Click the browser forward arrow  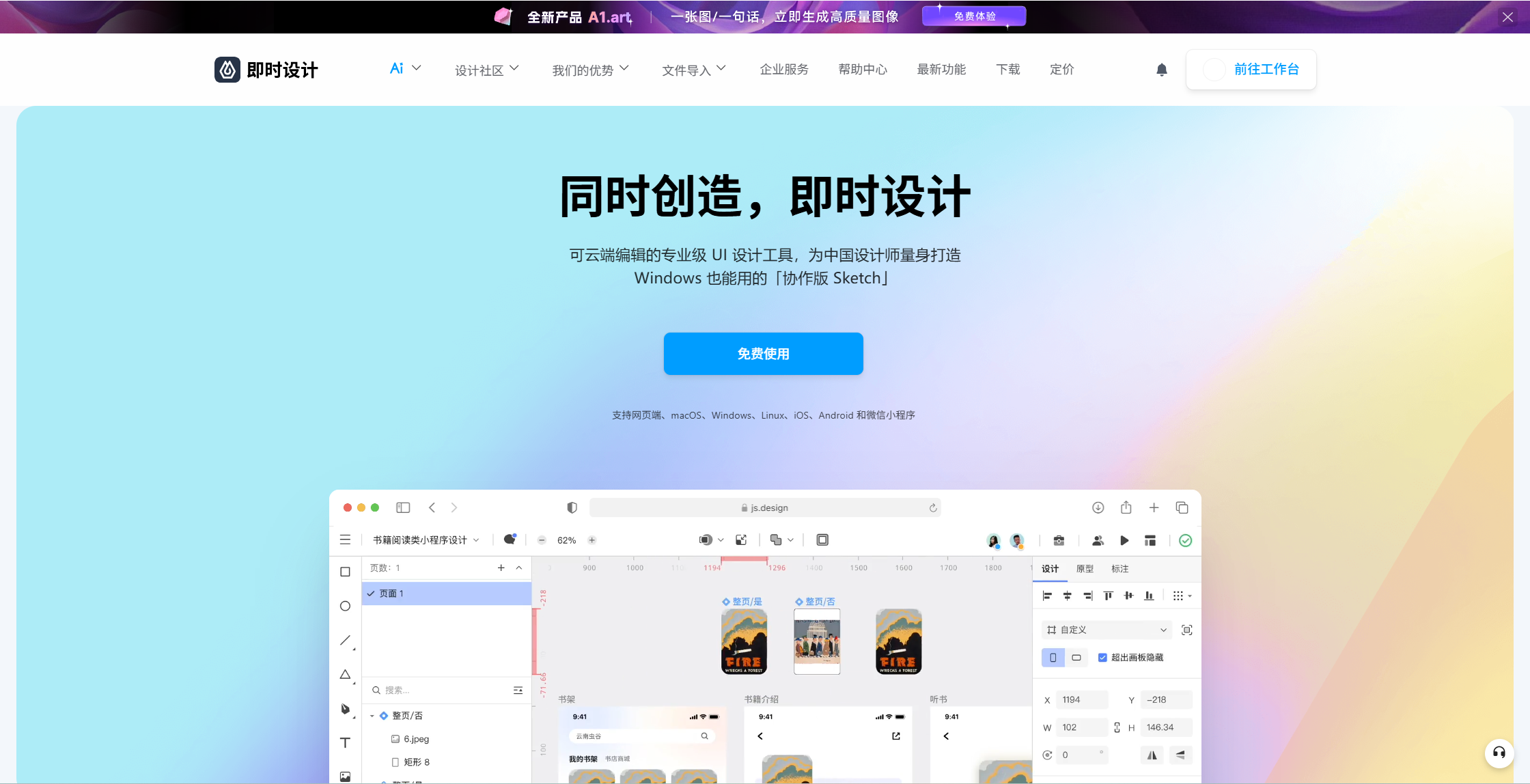click(x=454, y=507)
